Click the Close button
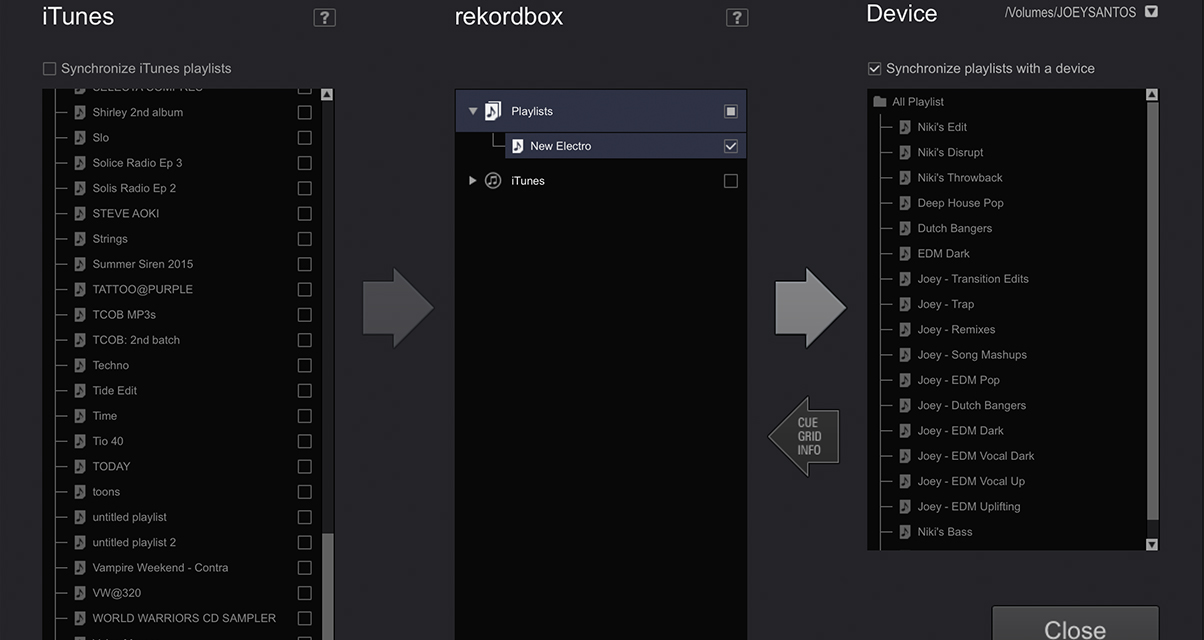This screenshot has width=1204, height=640. (1075, 626)
